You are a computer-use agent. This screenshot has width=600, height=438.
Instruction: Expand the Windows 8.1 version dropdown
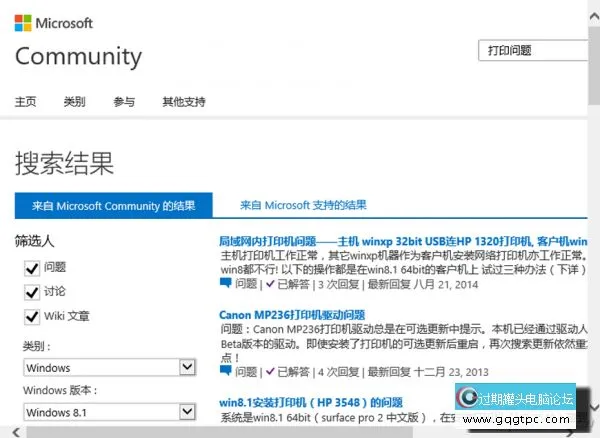[110, 412]
